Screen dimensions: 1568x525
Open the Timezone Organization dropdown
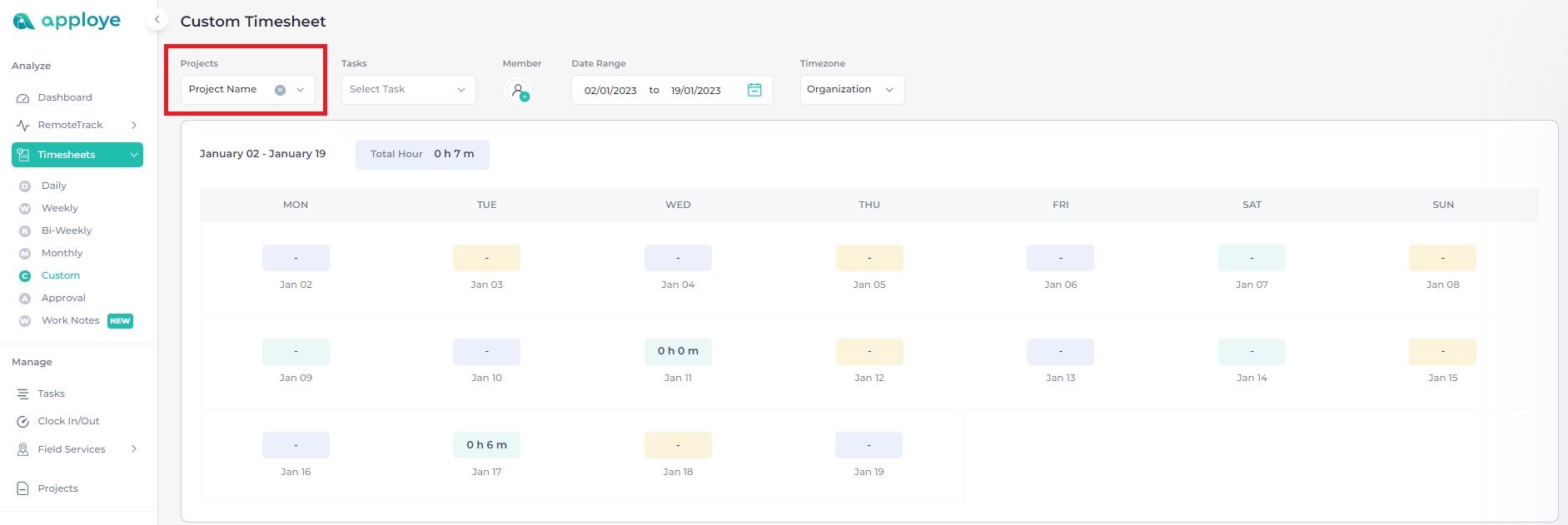pos(852,90)
